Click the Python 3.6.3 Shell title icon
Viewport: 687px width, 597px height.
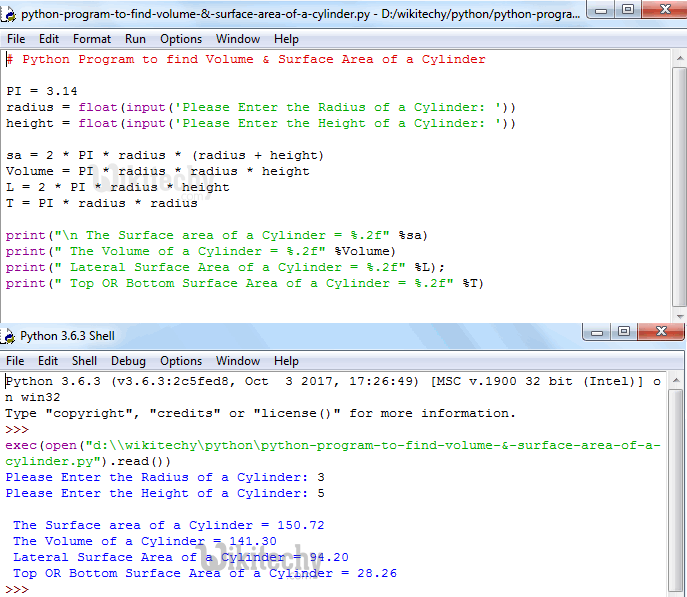click(10, 336)
